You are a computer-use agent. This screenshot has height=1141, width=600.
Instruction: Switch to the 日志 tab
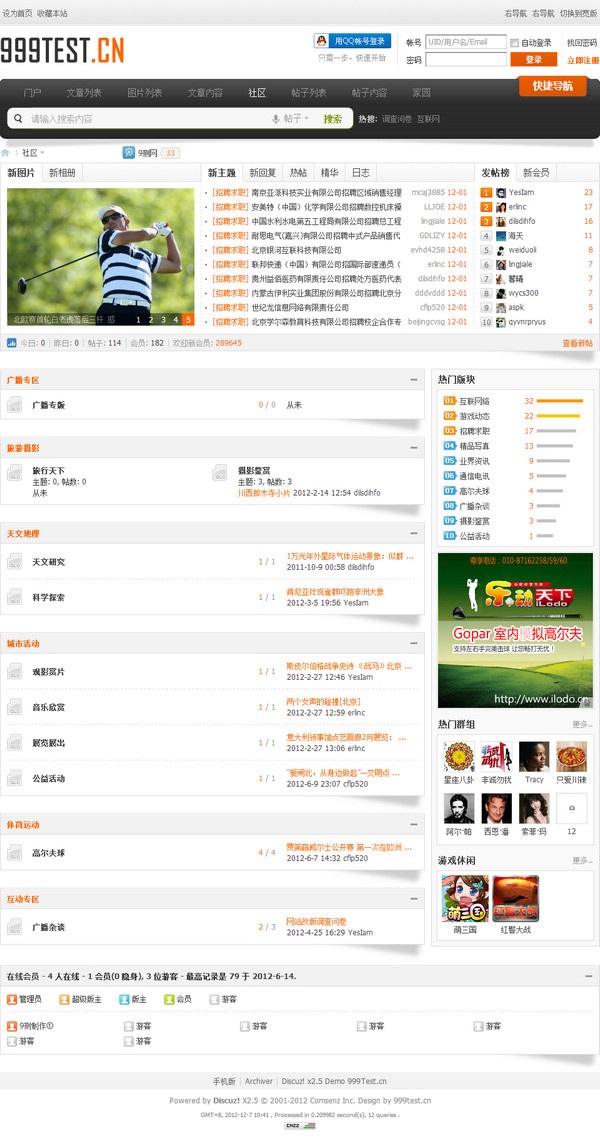pos(361,173)
